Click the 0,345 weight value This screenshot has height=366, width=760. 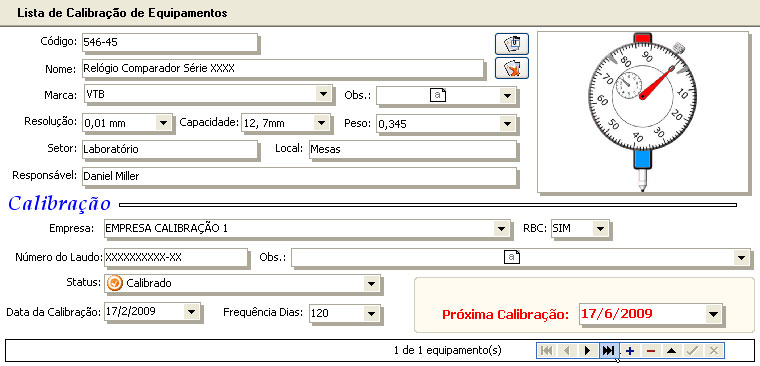(392, 125)
